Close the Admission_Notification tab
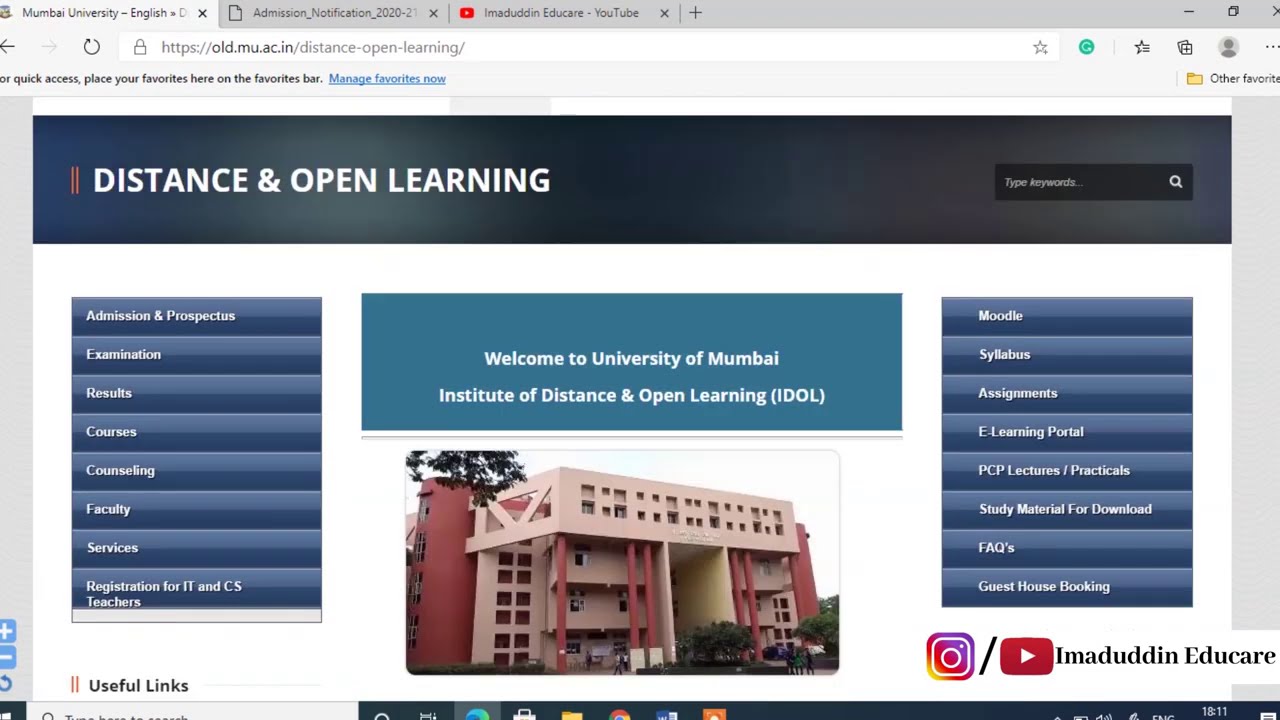The height and width of the screenshot is (720, 1280). tap(433, 13)
